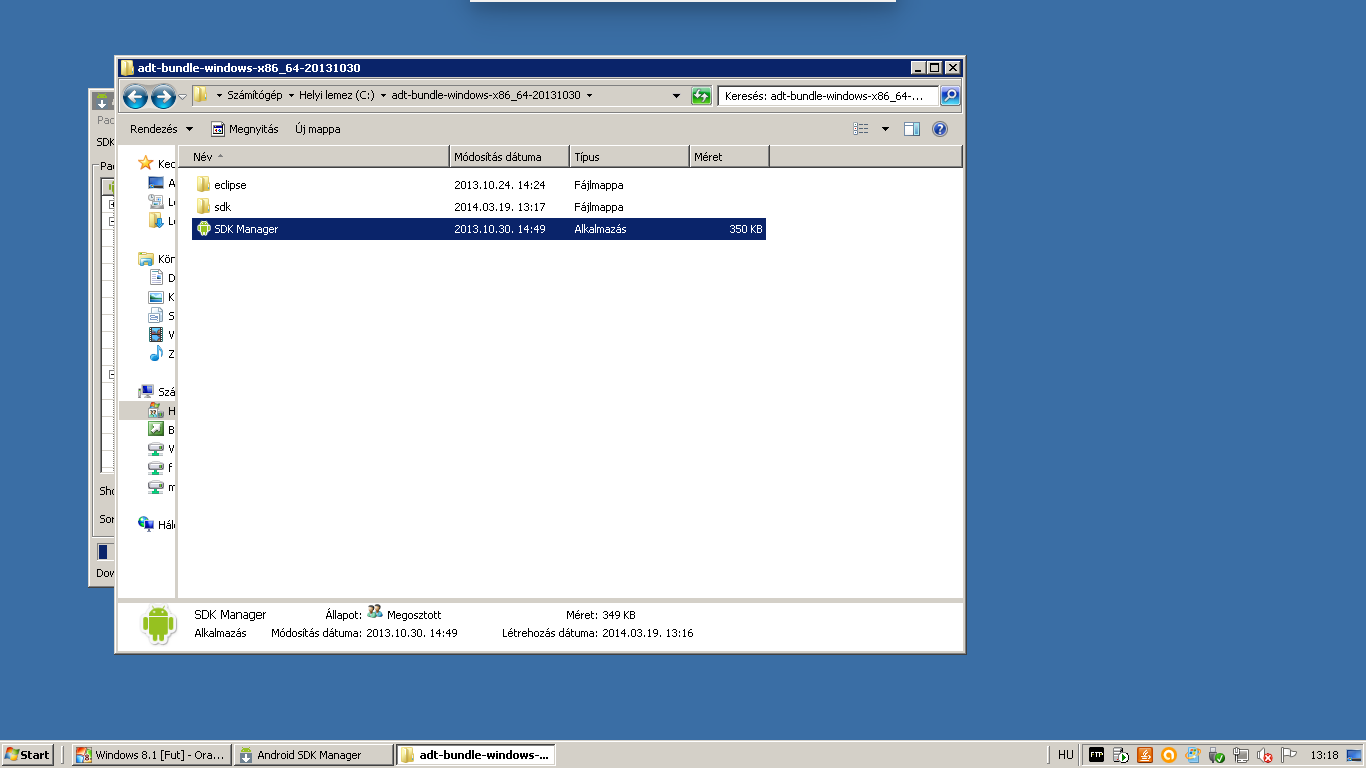Expand the view options dropdown arrow
The height and width of the screenshot is (768, 1366).
[885, 129]
